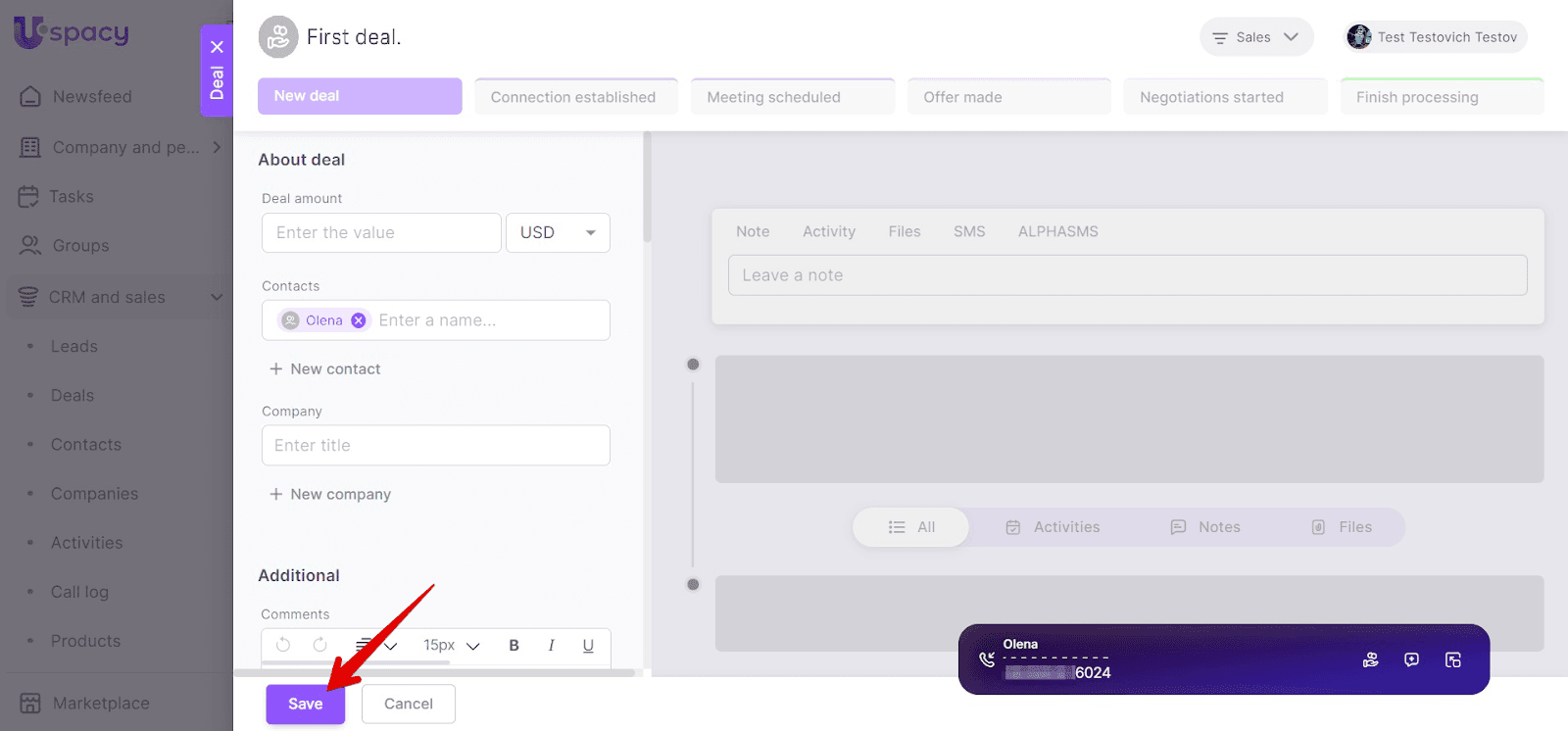Open Tasks section in sidebar
This screenshot has height=731, width=1568.
[x=72, y=196]
